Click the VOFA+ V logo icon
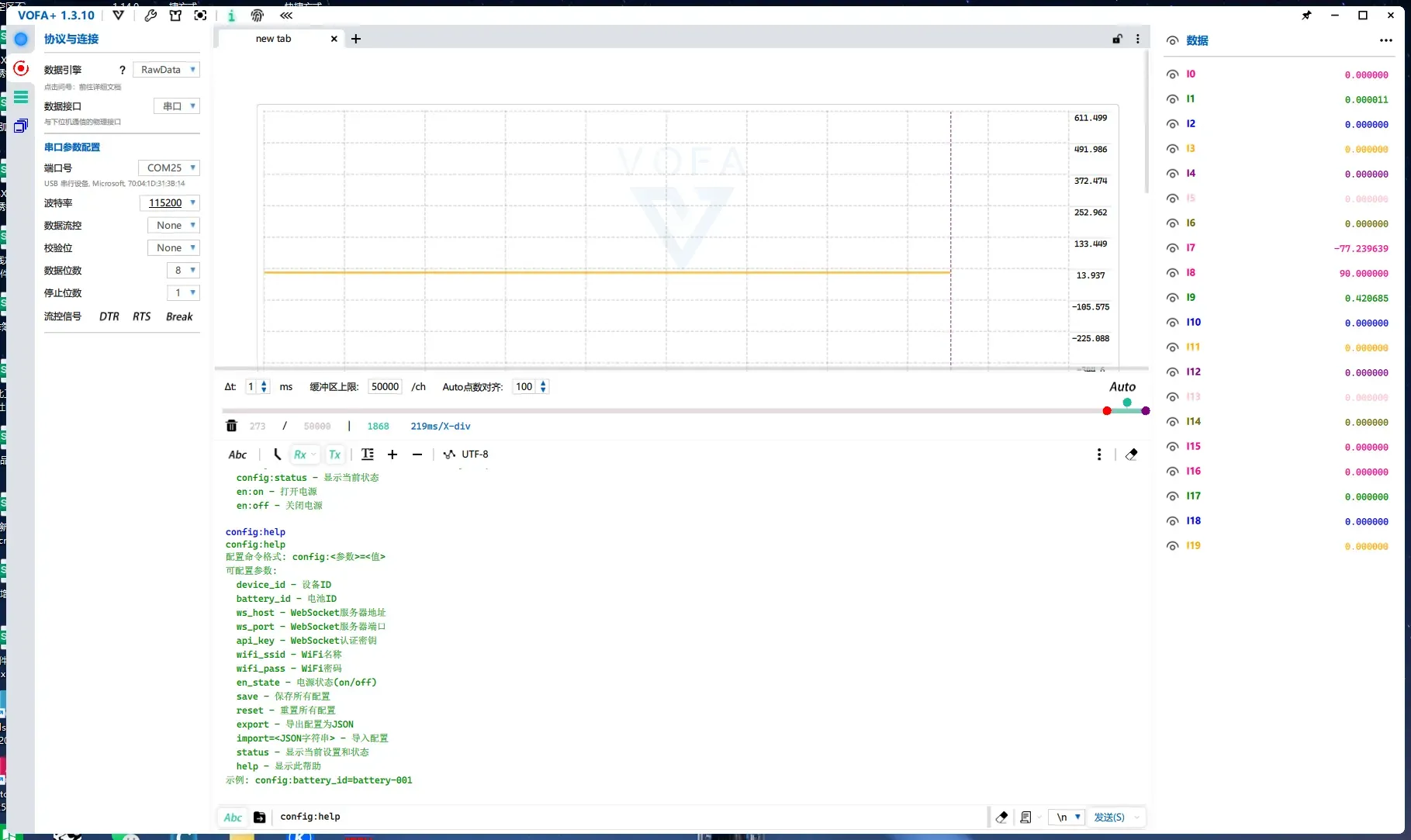 click(118, 15)
